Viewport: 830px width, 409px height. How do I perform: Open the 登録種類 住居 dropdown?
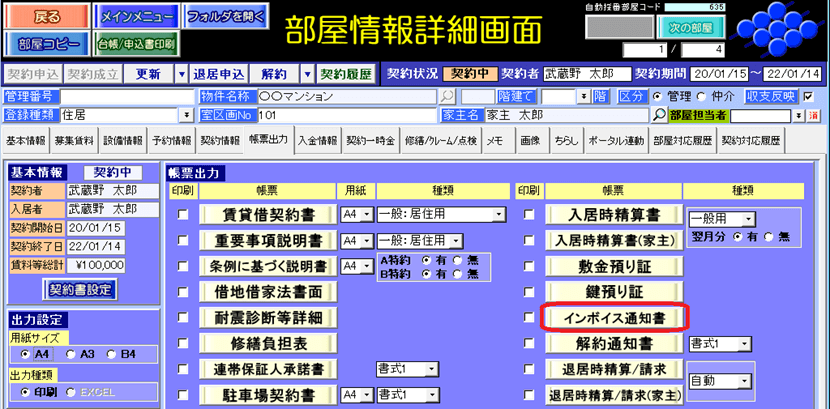pyautogui.click(x=186, y=116)
